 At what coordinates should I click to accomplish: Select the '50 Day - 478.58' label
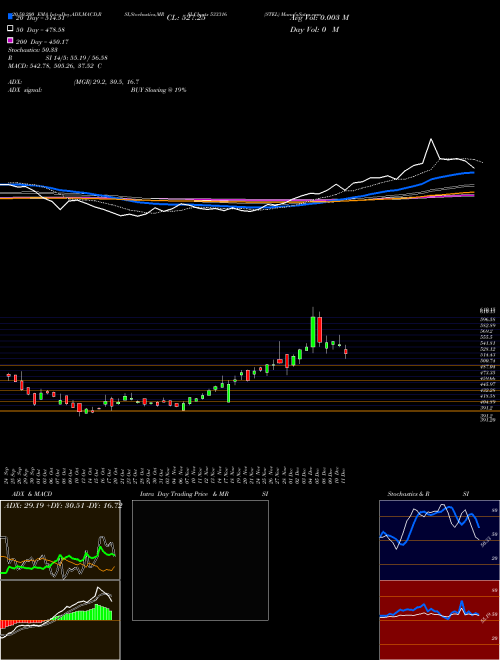(x=40, y=29)
